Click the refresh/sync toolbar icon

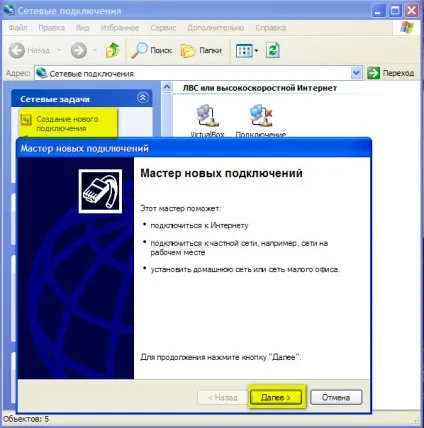[x=273, y=51]
